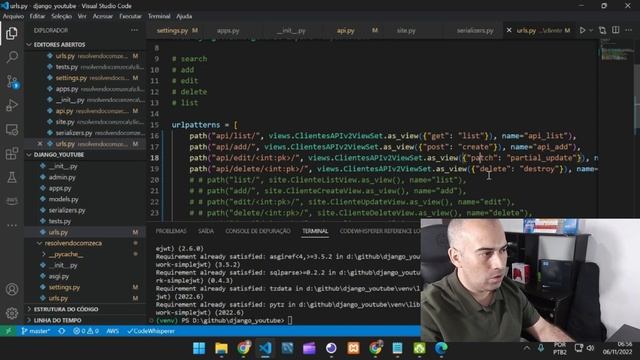640x360 pixels.
Task: Open the Testing flask view
Action: (x=12, y=177)
